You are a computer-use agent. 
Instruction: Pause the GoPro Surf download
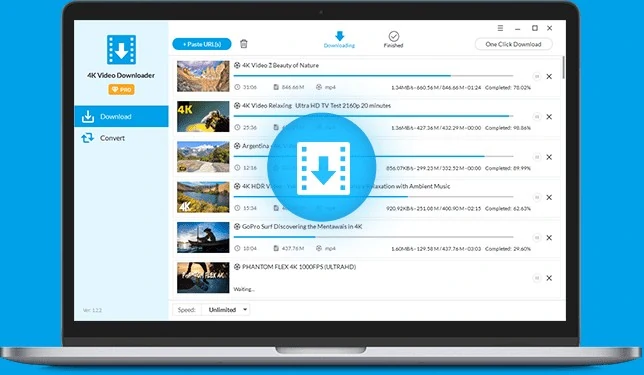click(x=536, y=238)
